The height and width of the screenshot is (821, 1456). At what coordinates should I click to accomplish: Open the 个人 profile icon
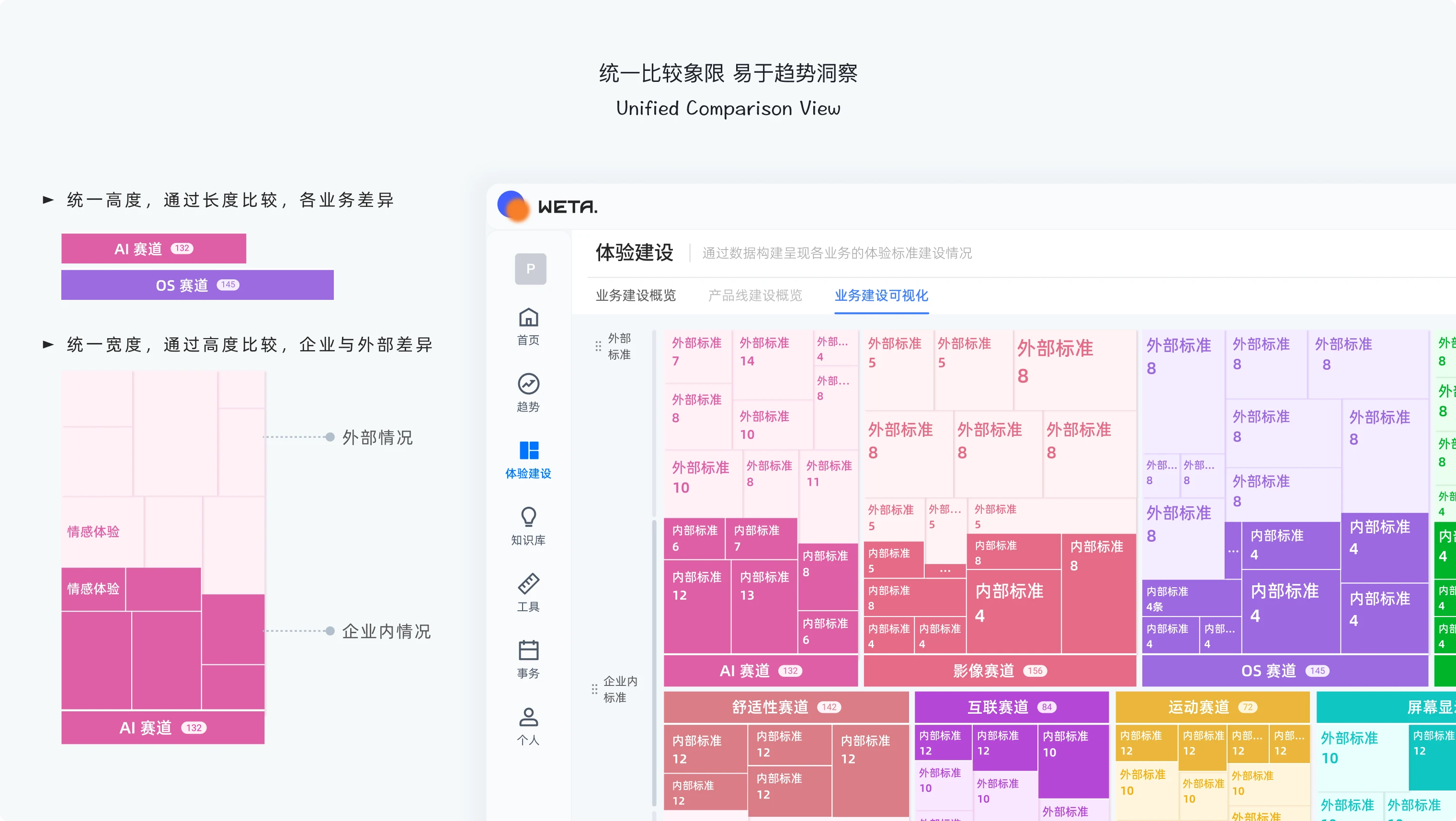(528, 717)
